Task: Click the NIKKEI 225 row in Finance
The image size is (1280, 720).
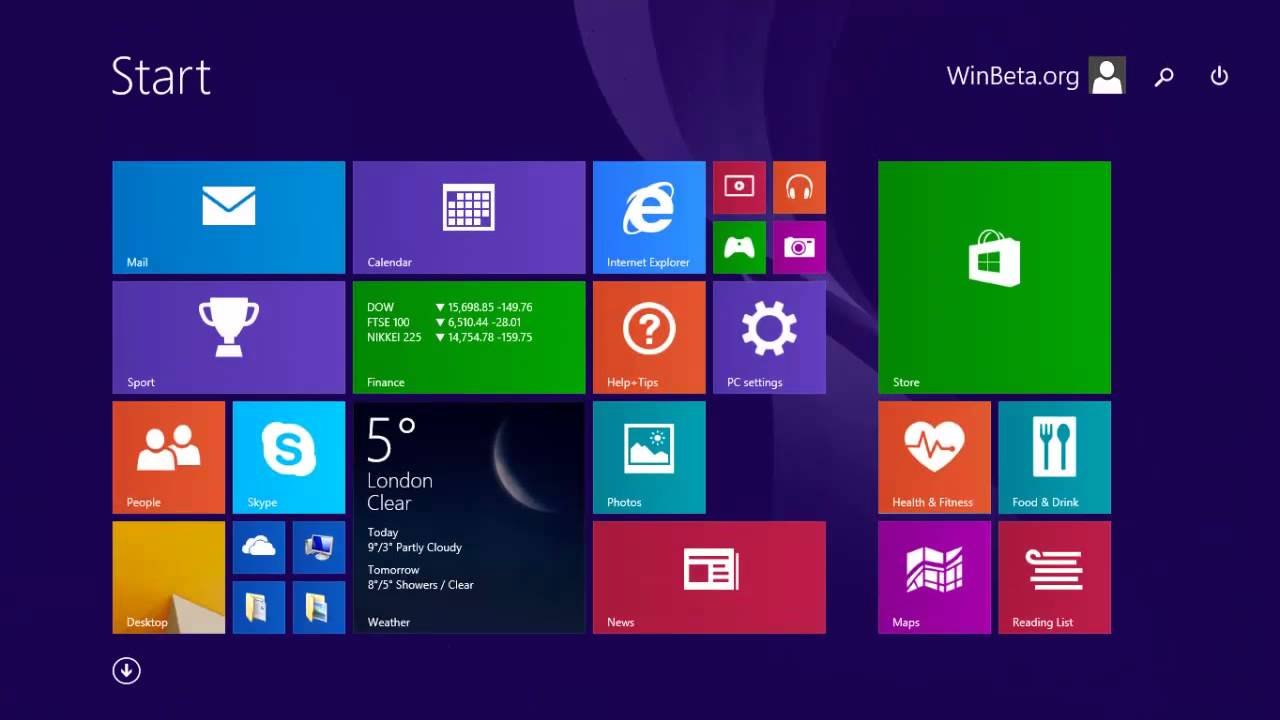Action: click(450, 337)
